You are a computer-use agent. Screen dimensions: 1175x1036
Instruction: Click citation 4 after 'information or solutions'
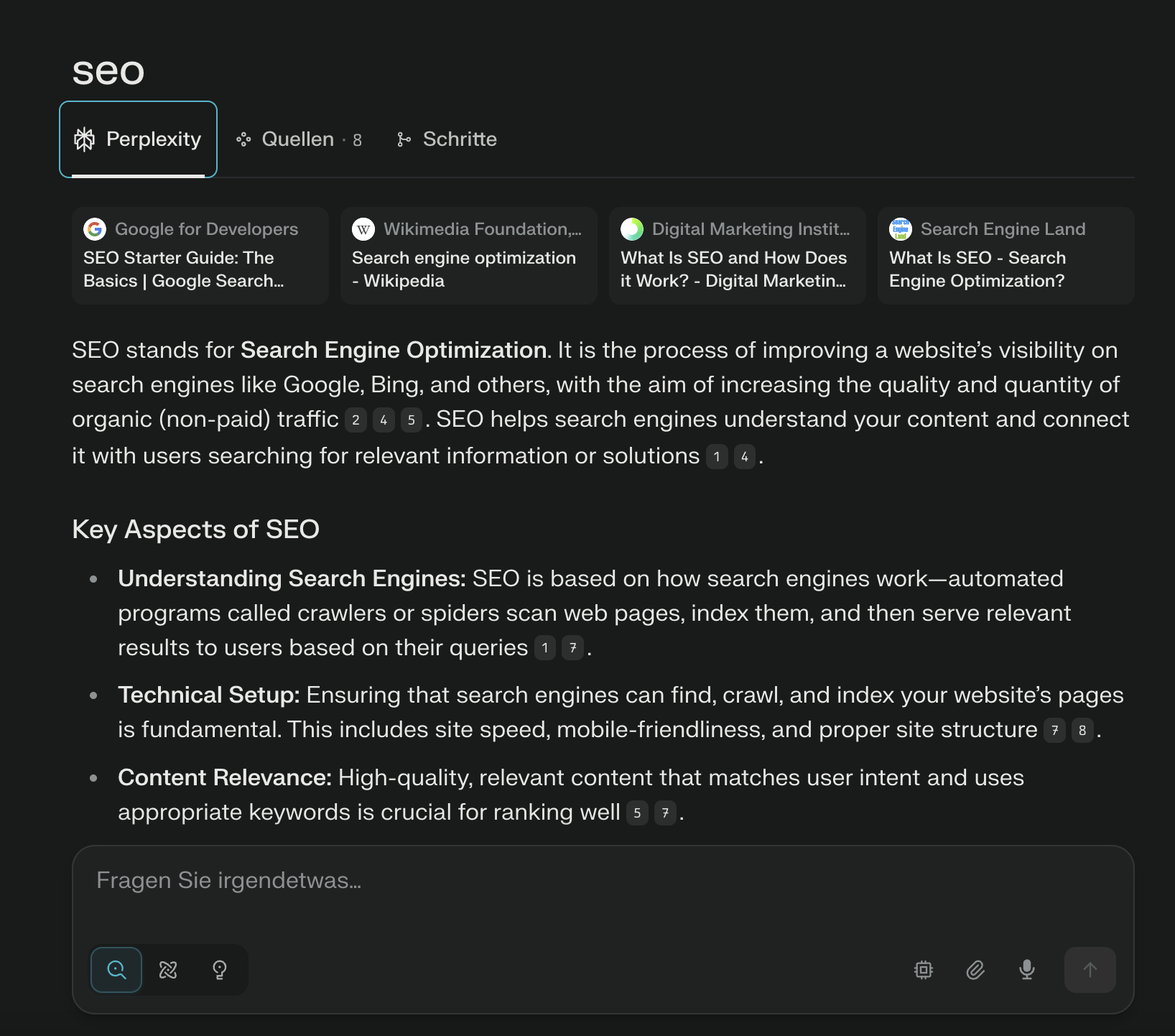pos(745,457)
